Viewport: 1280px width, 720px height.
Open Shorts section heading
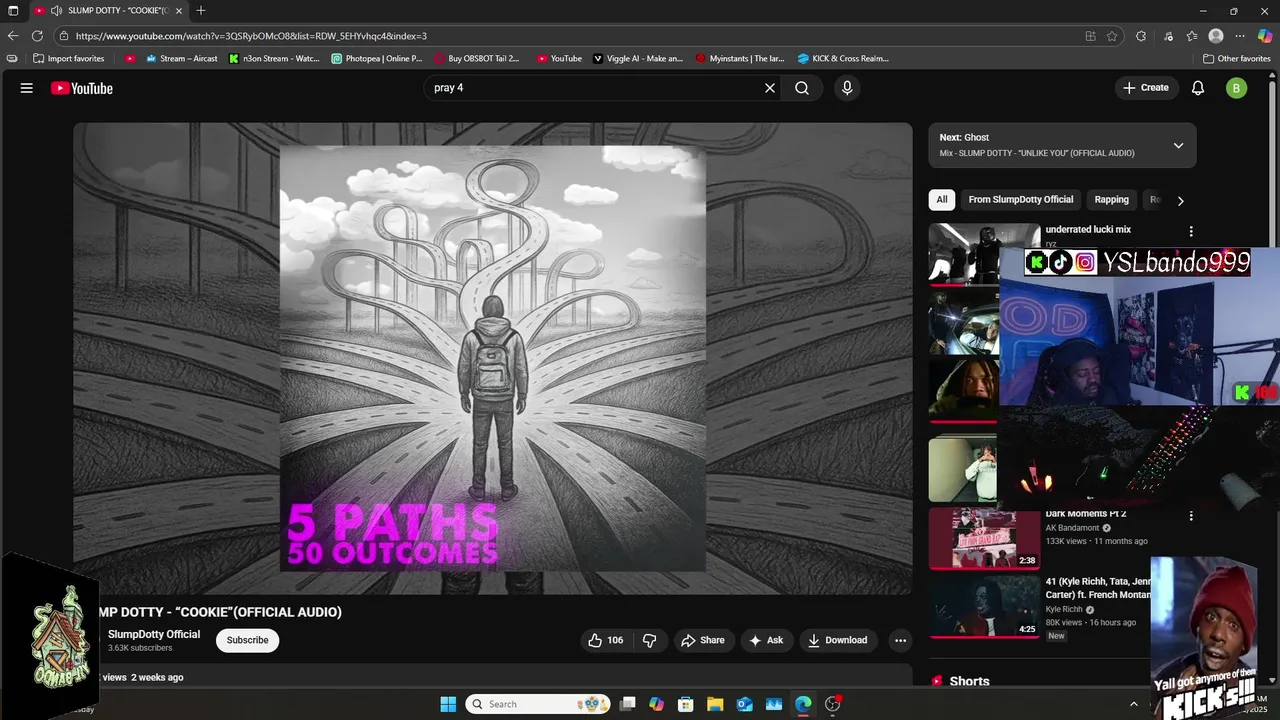point(969,681)
